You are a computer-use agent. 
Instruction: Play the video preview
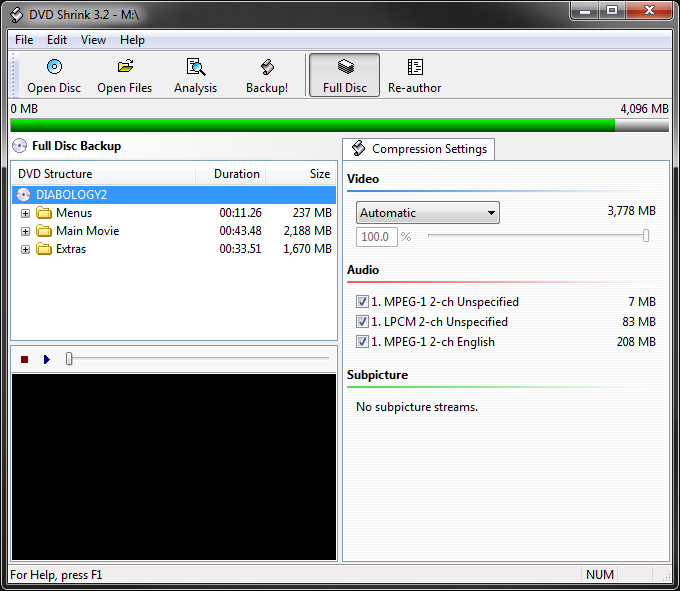coord(47,359)
